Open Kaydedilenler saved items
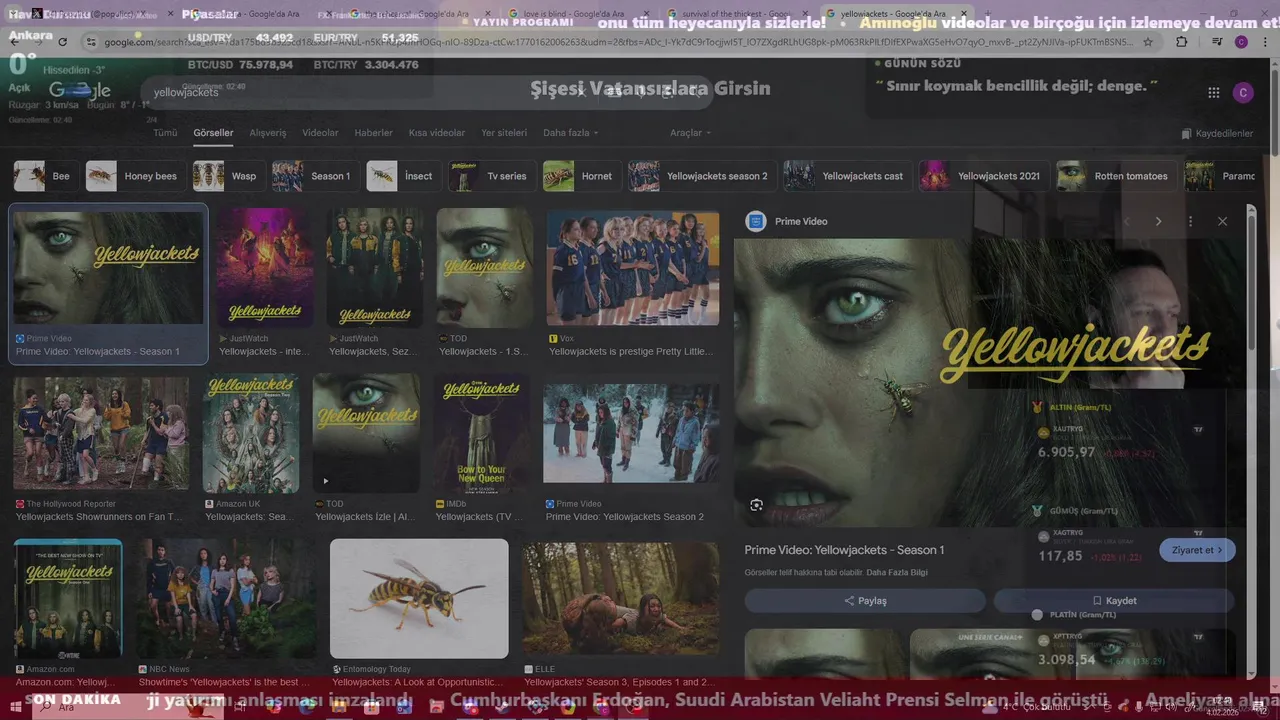Screen dimensions: 1280x720 1217,133
